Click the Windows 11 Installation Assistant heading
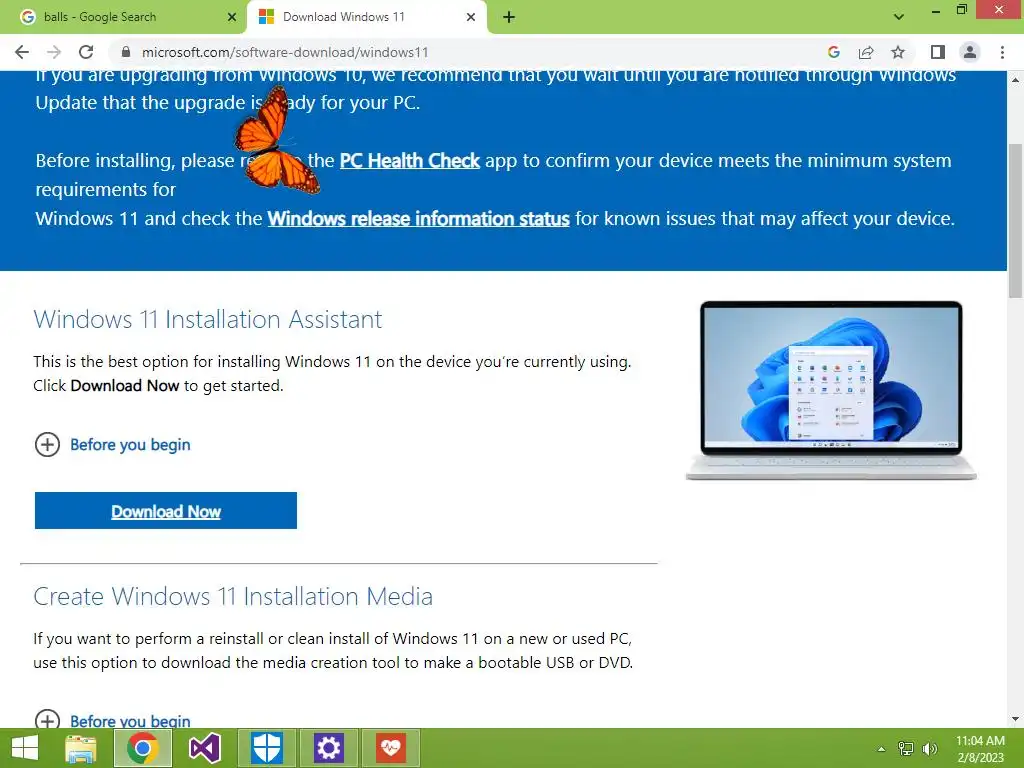 click(208, 319)
